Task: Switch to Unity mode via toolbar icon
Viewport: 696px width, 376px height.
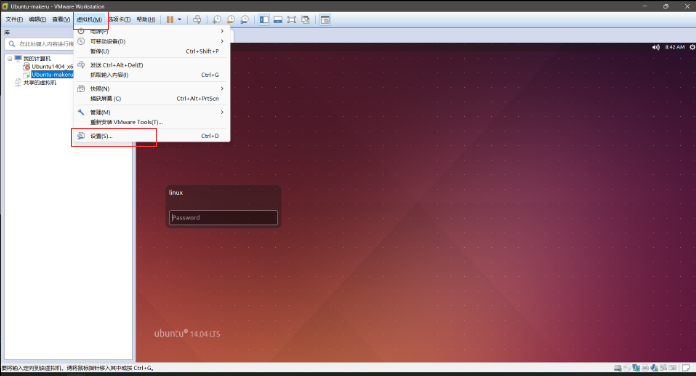Action: tap(305, 20)
